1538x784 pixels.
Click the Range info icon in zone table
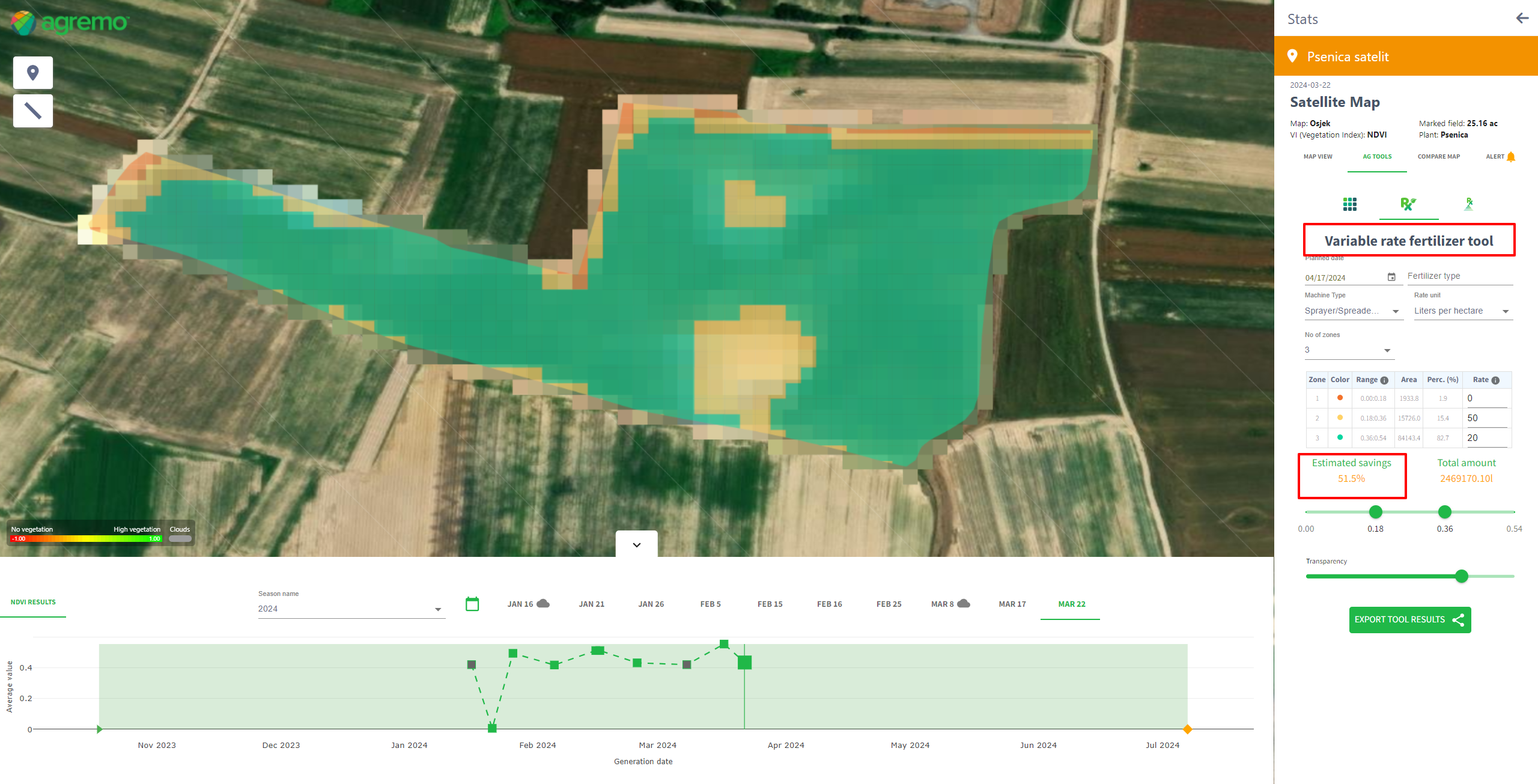[1384, 380]
